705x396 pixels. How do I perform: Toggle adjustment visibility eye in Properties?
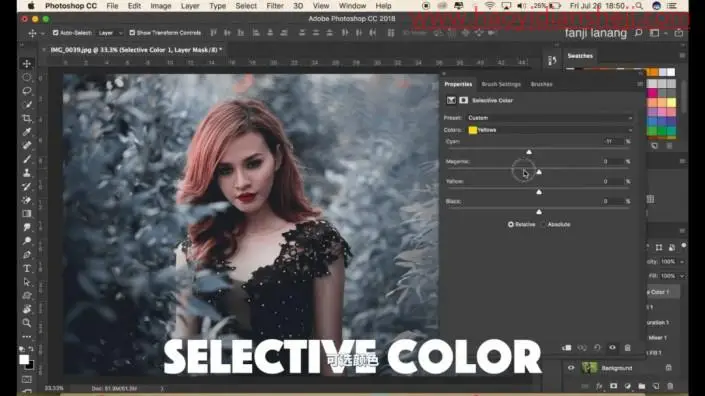tap(612, 347)
